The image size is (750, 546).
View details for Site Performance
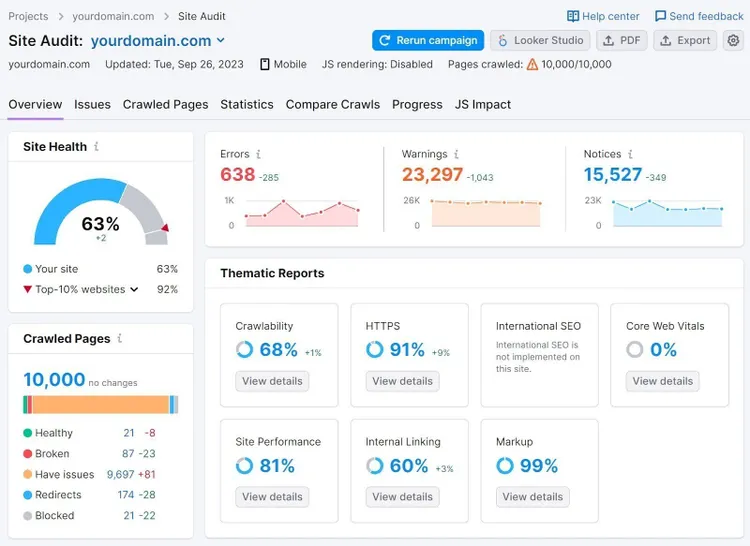click(272, 497)
